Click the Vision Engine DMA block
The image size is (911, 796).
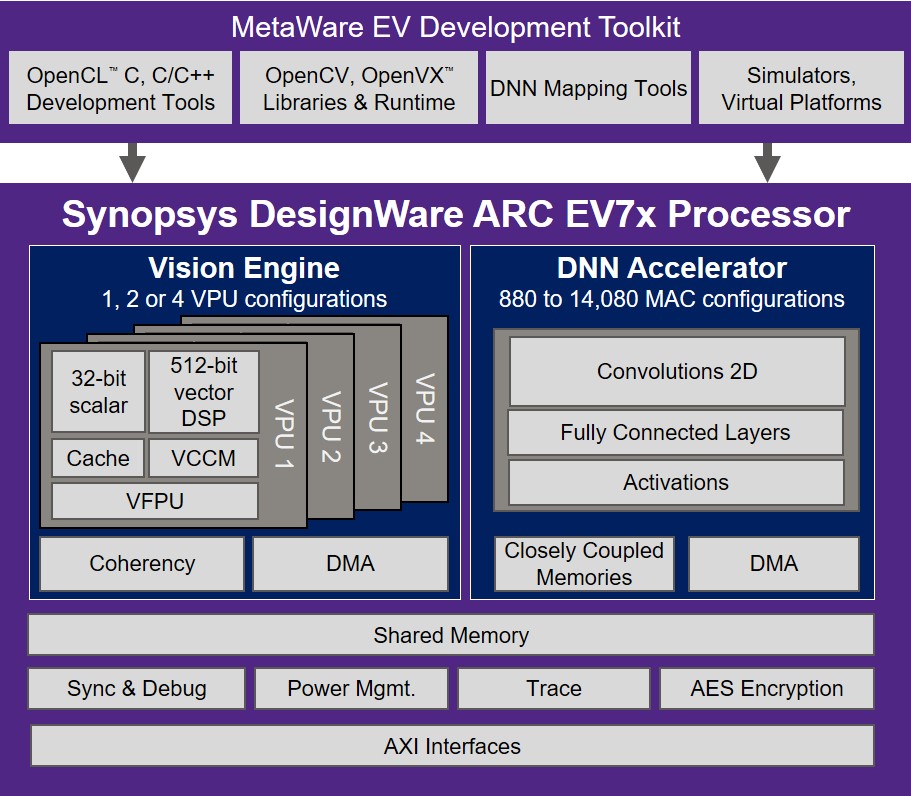pyautogui.click(x=350, y=564)
